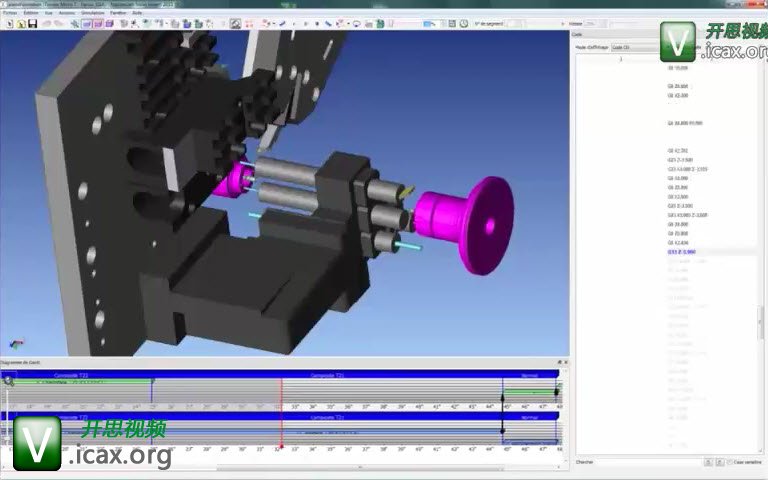Image resolution: width=768 pixels, height=480 pixels.
Task: Click second search button beside Chercher field
Action: [720, 462]
